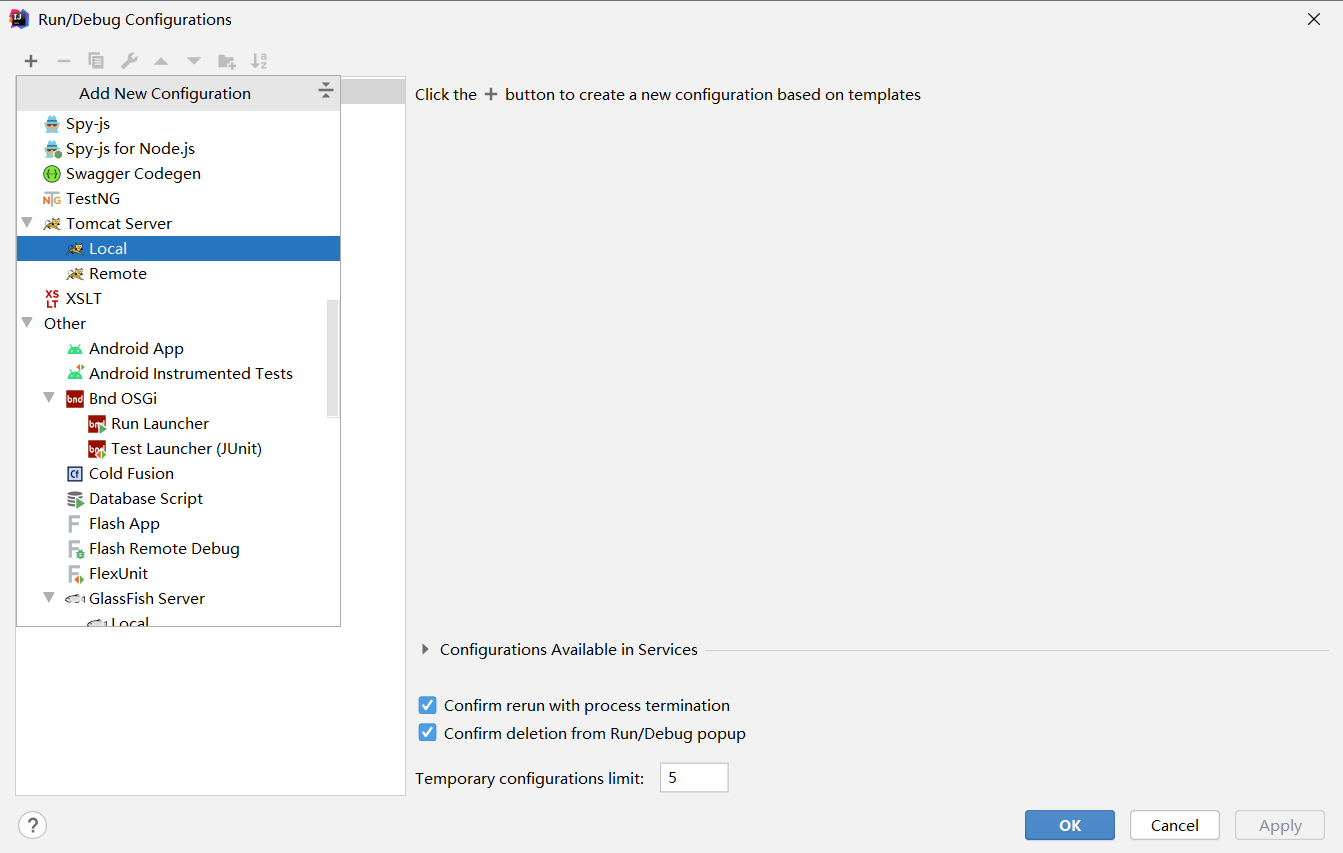This screenshot has height=853, width=1343.
Task: Click the Add New Configuration plus icon
Action: pyautogui.click(x=31, y=61)
